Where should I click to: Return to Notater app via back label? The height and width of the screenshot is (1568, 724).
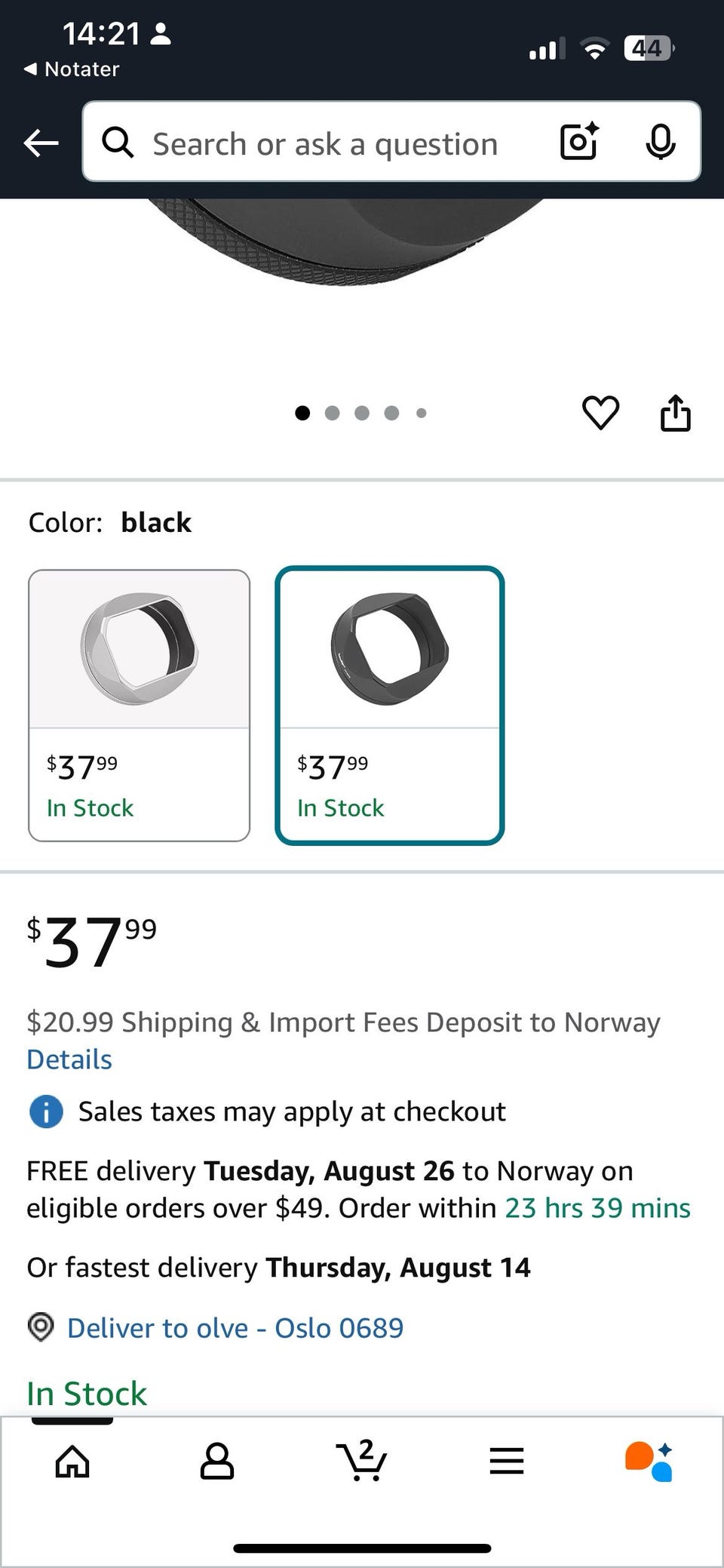[x=72, y=69]
